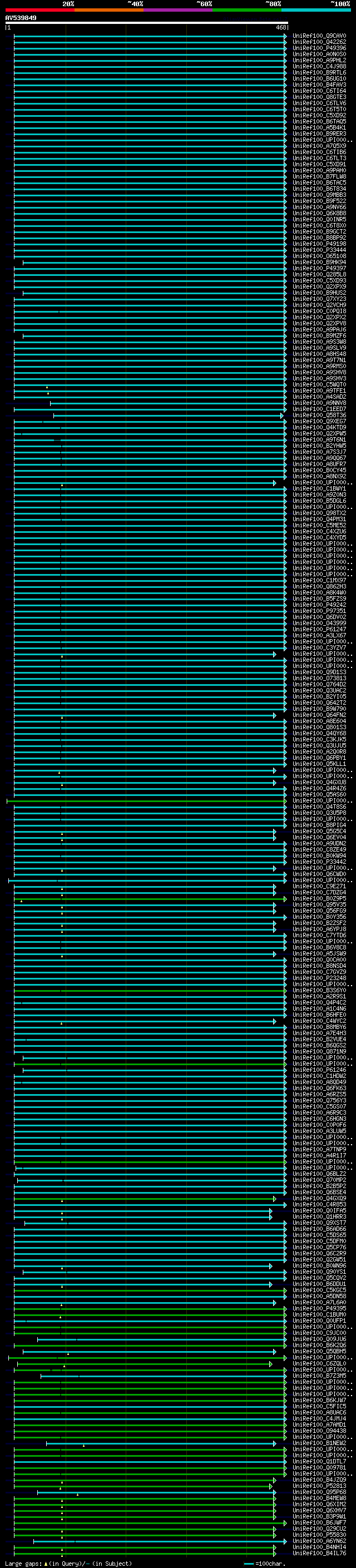This screenshot has width=356, height=1568.
Task: Select hit label UniRef100_A9PHL2
Action: click(x=319, y=60)
